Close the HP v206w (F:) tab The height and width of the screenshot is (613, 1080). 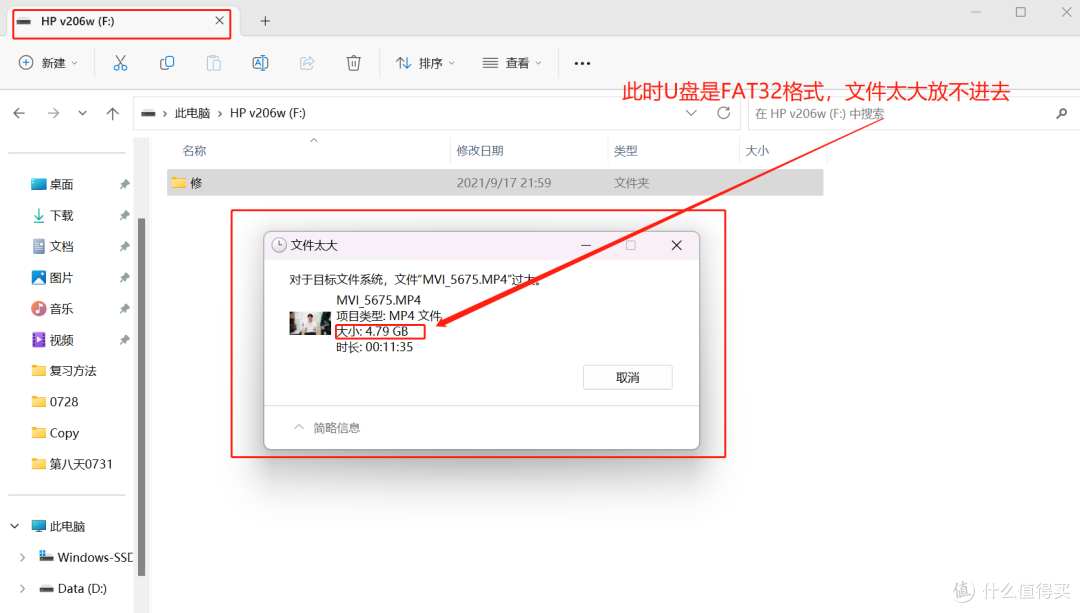219,21
